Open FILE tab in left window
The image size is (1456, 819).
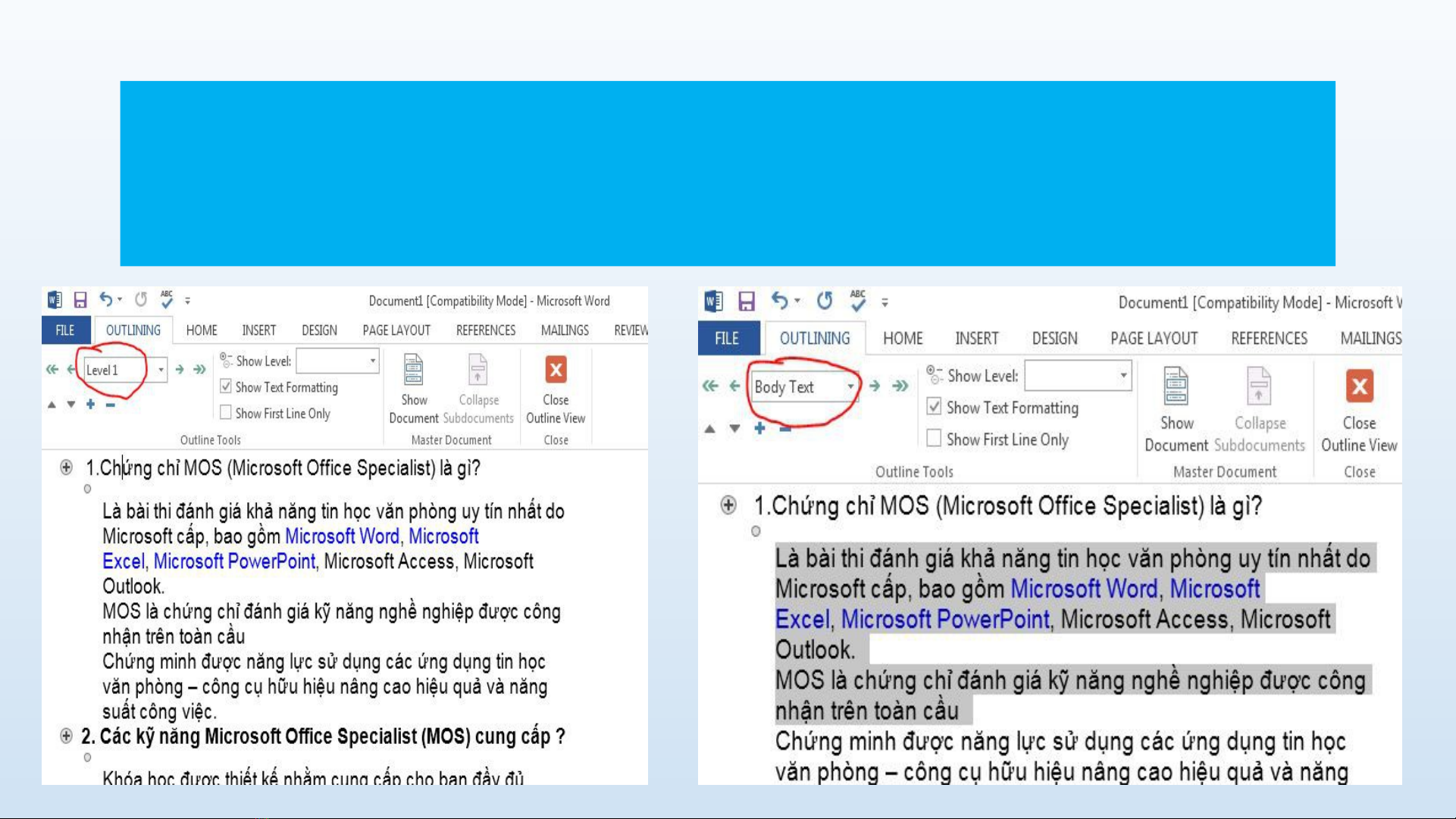point(66,330)
